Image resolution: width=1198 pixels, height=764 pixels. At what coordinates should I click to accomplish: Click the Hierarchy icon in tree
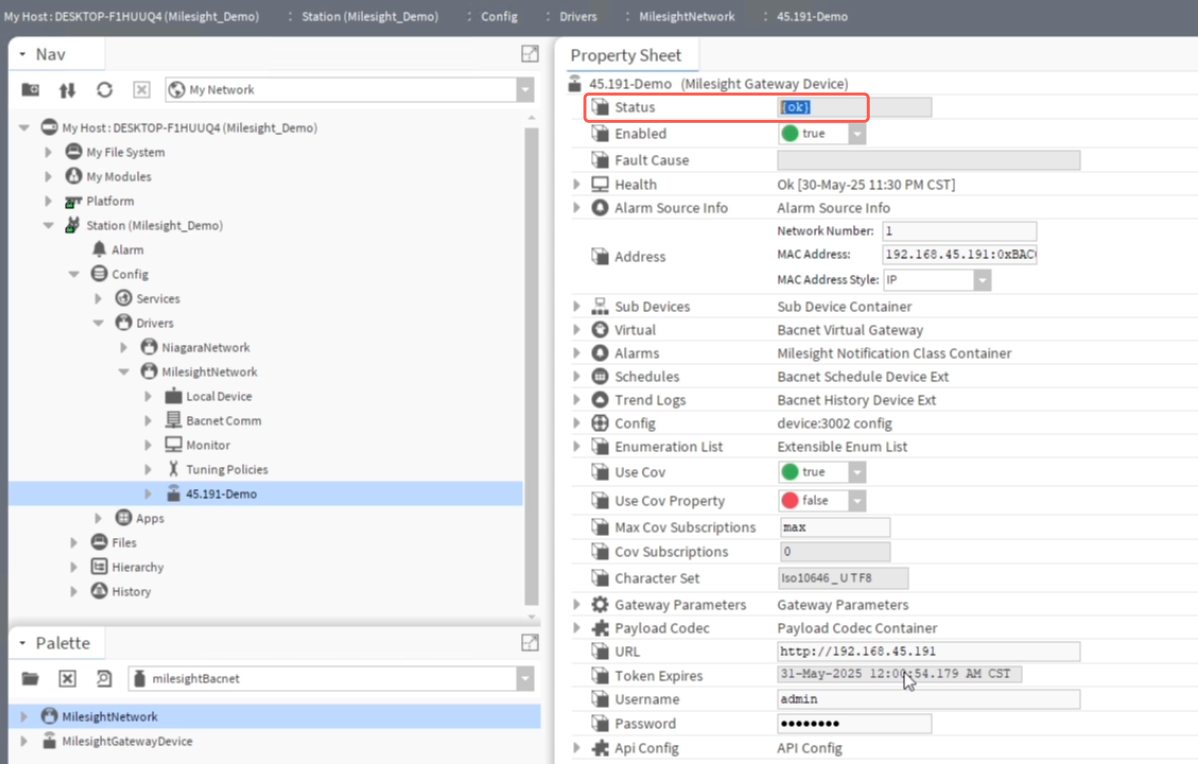(x=99, y=566)
